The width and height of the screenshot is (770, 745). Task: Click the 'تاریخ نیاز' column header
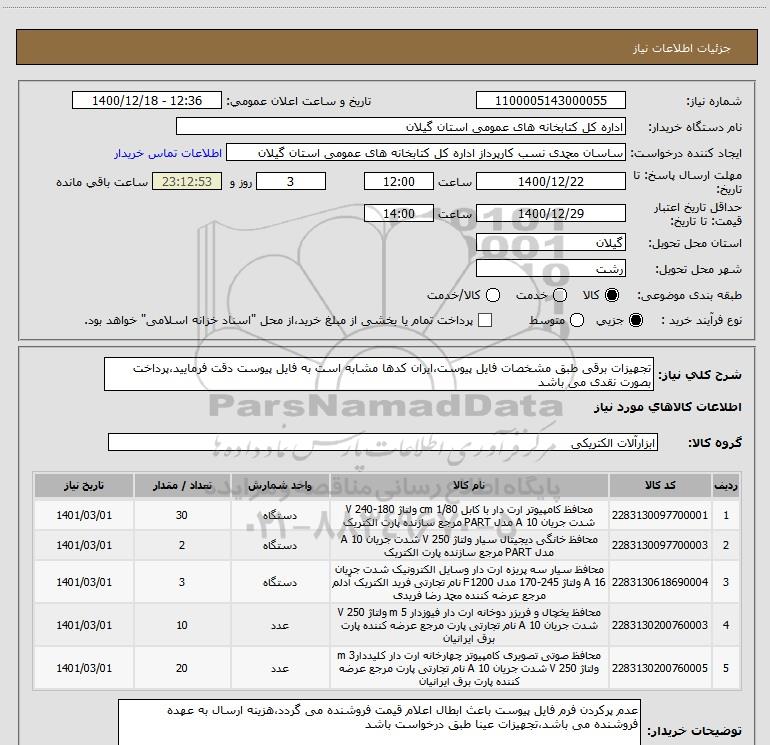click(83, 486)
